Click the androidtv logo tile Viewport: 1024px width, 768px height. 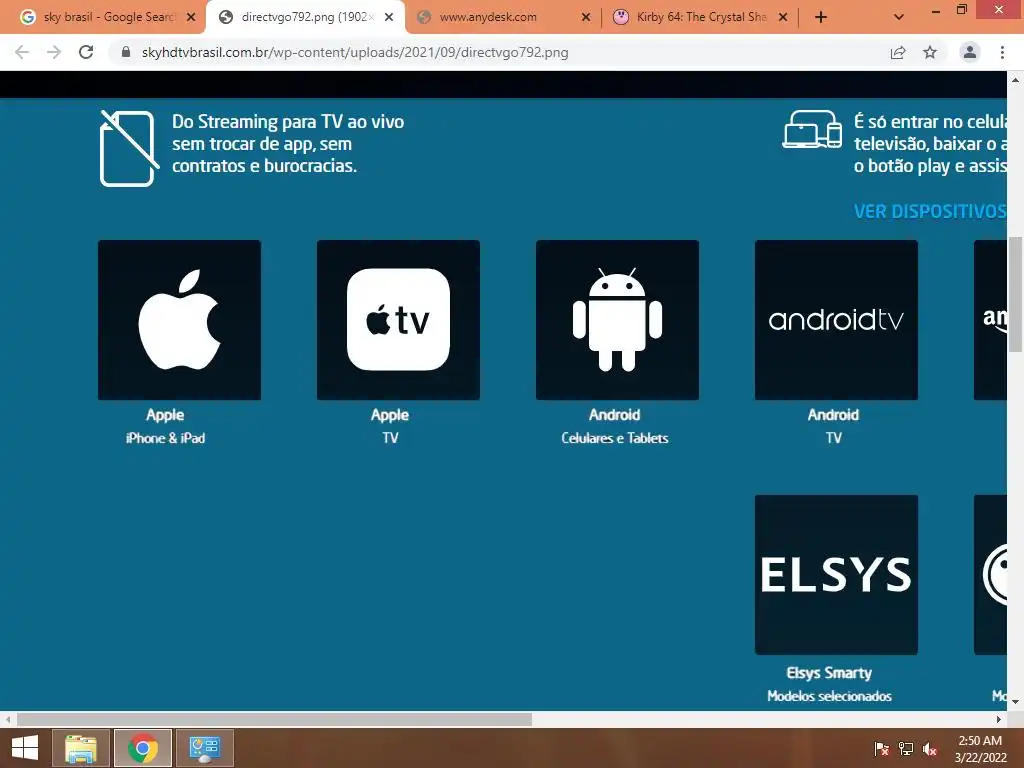coord(836,319)
